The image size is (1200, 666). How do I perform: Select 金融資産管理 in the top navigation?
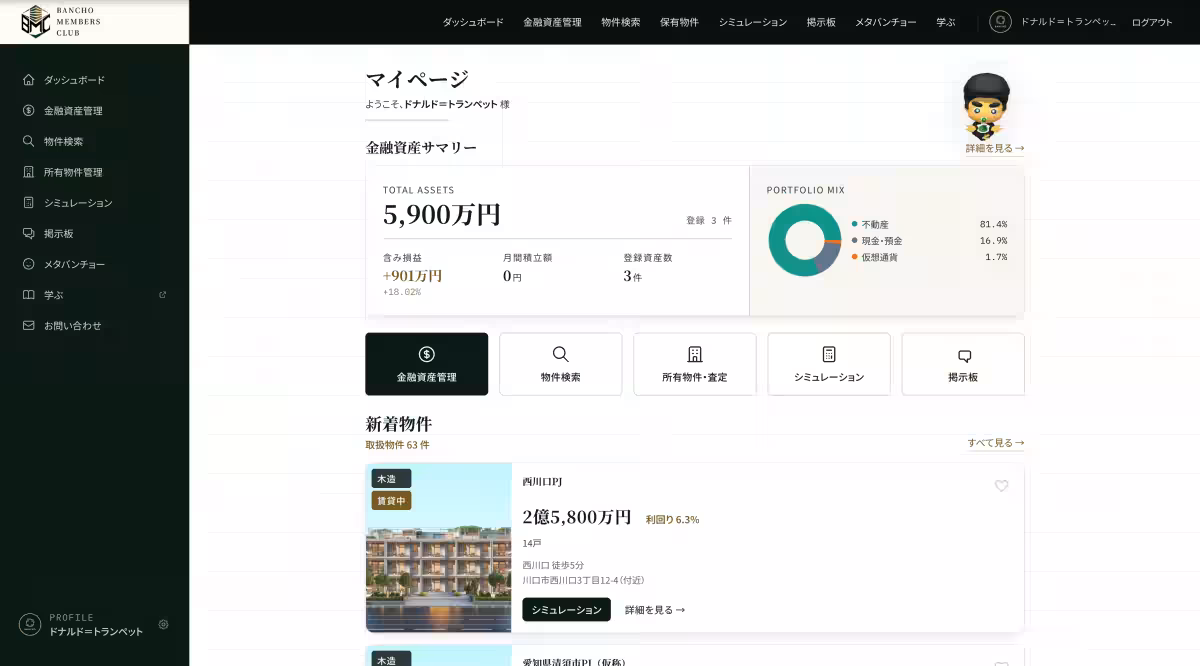pos(552,22)
